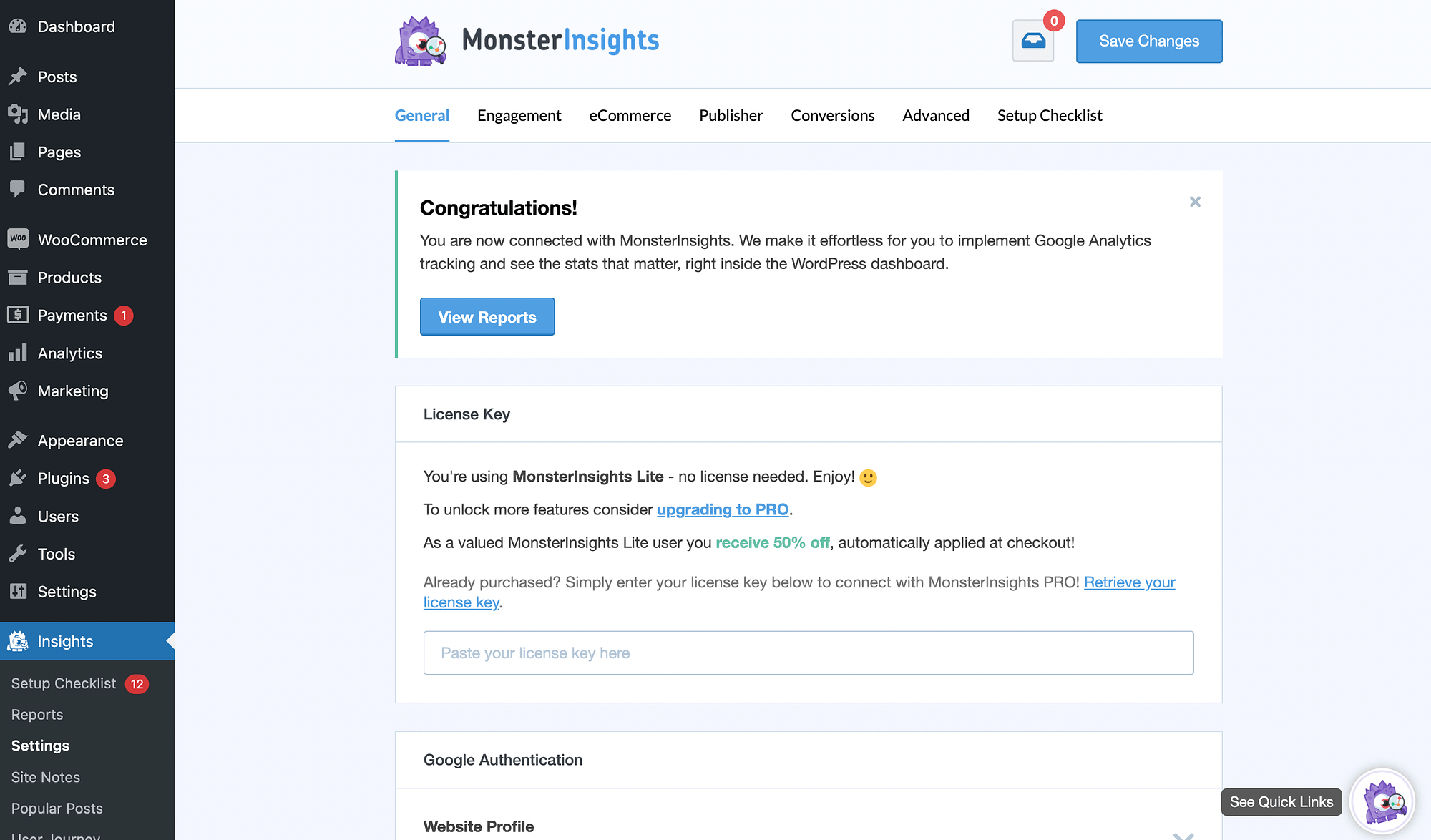The image size is (1431, 840).
Task: Dismiss the Congratulations notification
Action: 1195,201
